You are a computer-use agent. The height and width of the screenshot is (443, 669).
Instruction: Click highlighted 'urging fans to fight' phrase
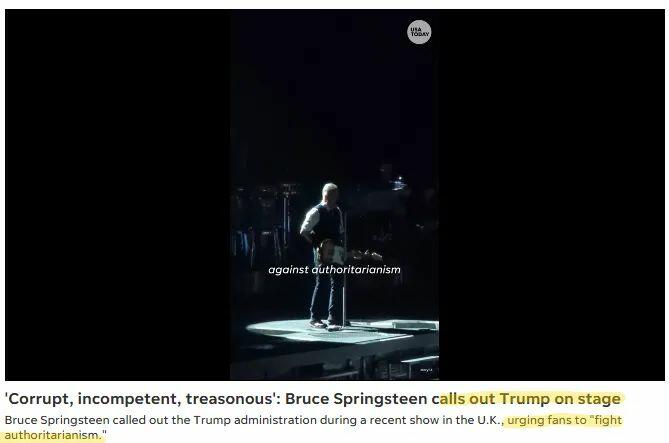[564, 420]
